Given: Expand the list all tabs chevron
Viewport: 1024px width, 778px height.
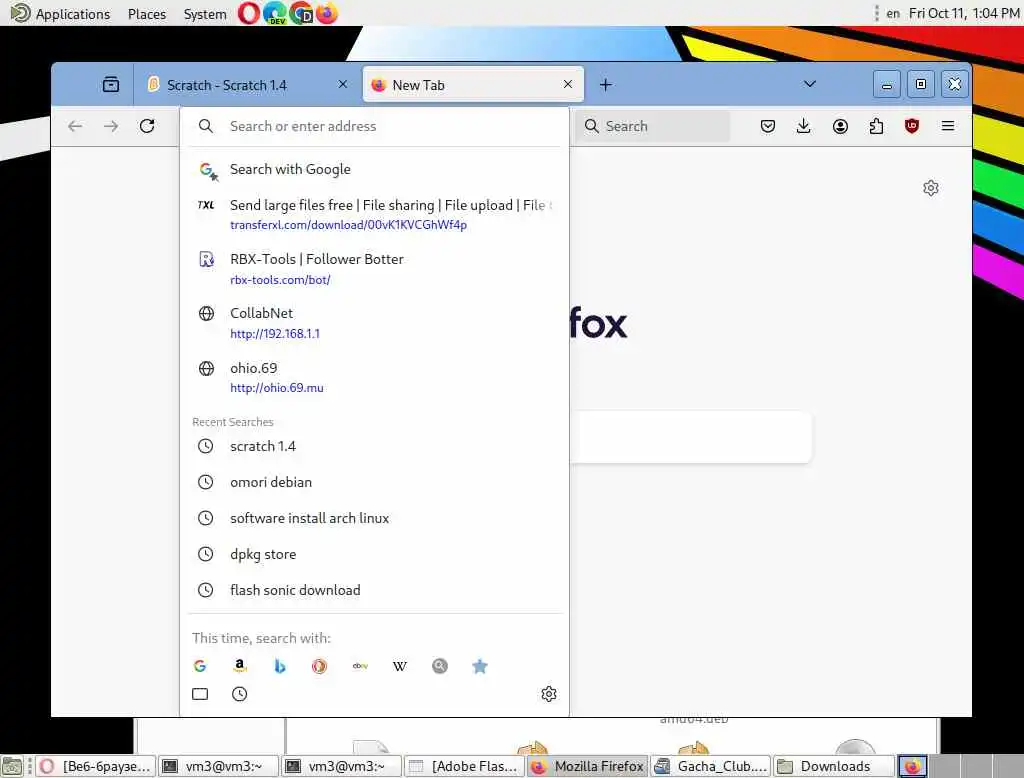Looking at the screenshot, I should (810, 84).
